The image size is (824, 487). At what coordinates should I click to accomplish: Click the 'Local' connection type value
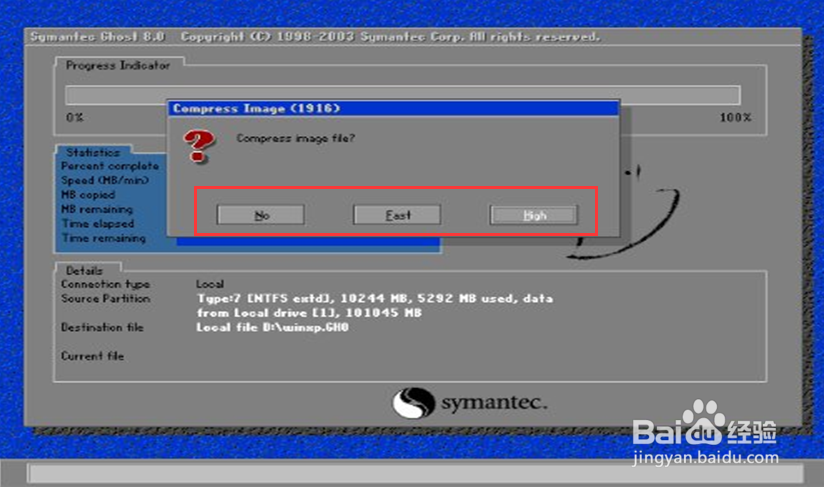click(x=210, y=284)
